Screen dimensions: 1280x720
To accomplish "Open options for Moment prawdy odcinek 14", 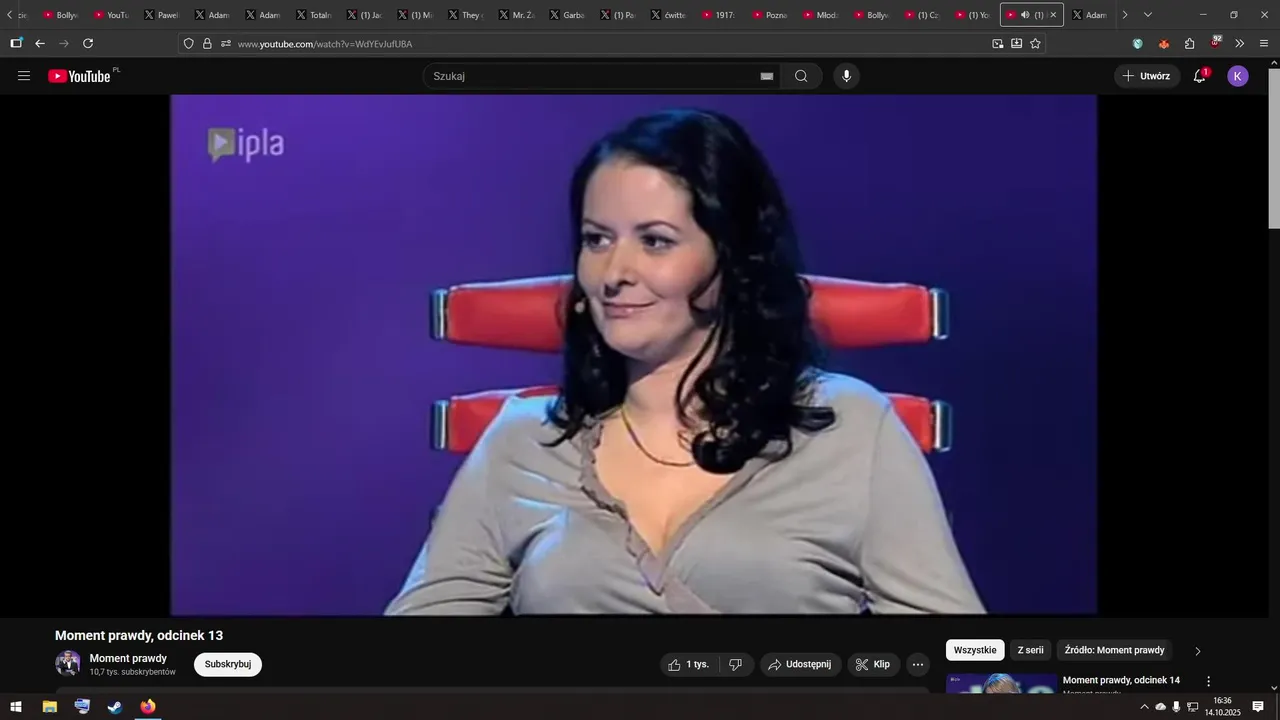I will 1208,681.
